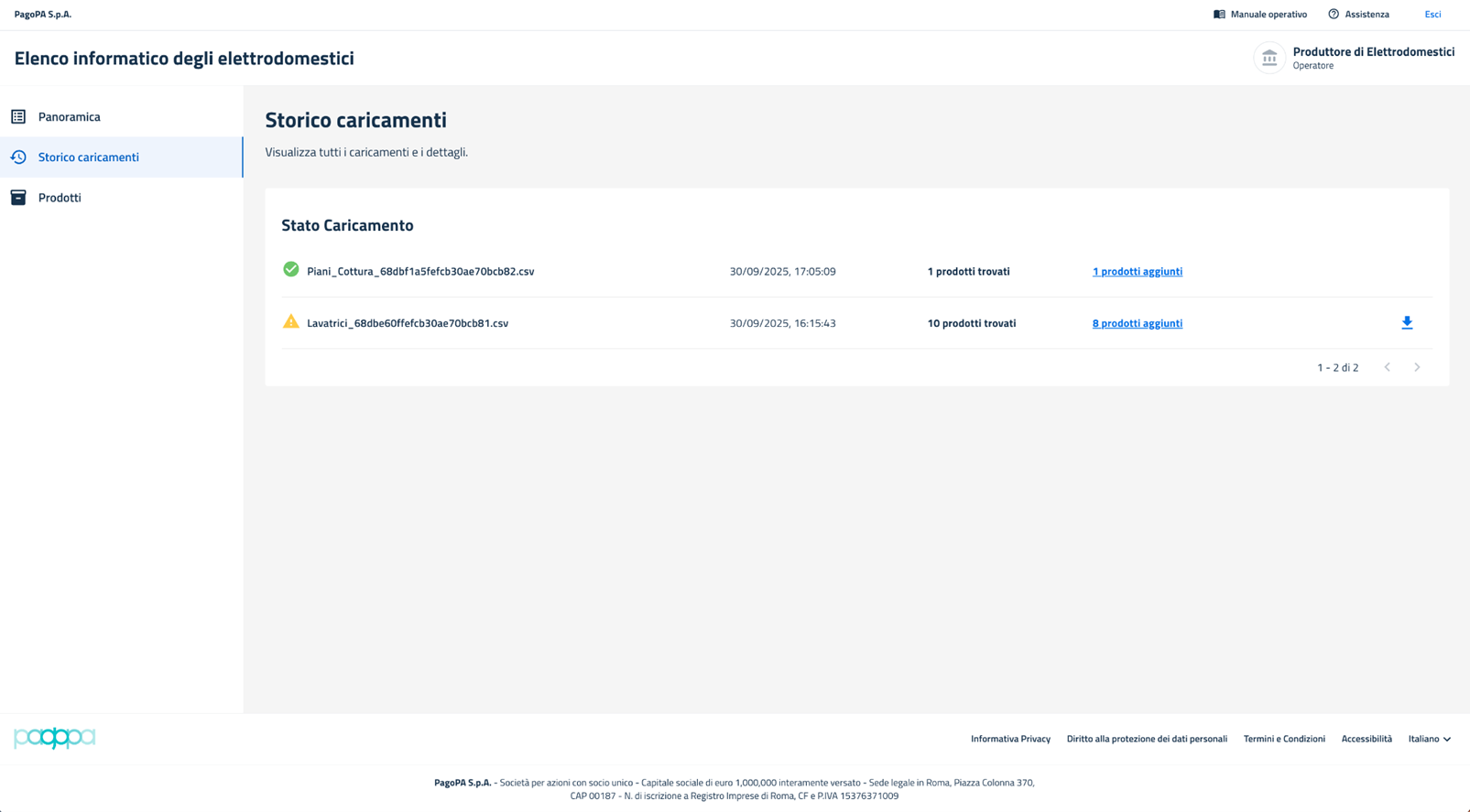Viewport: 1470px width, 812px height.
Task: Go to previous page of uploads
Action: point(1388,367)
